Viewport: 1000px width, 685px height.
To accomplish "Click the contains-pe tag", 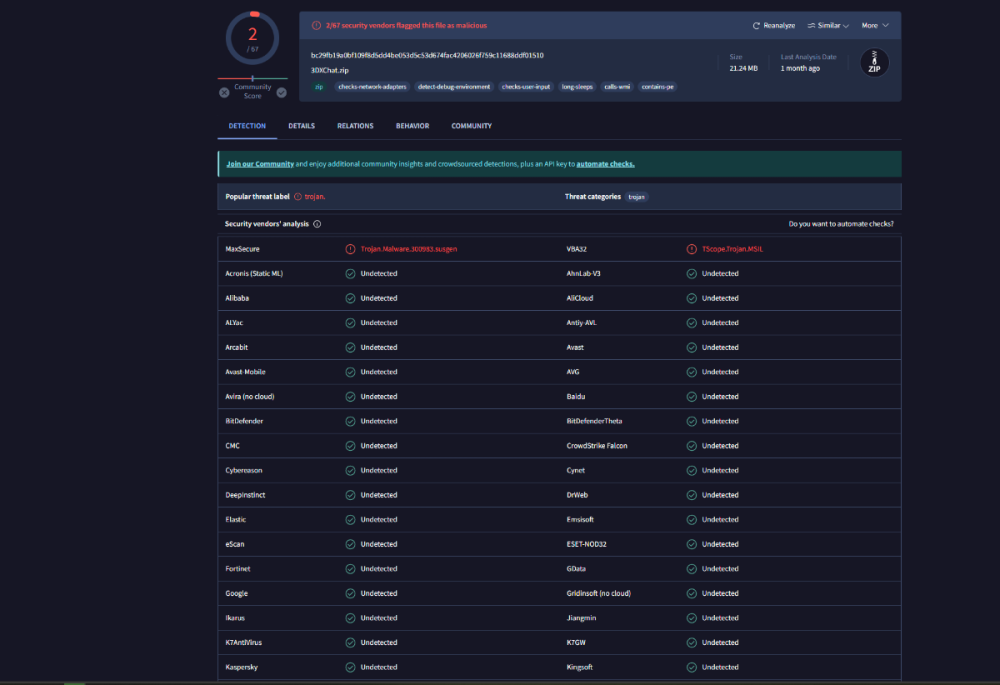I will tap(658, 87).
